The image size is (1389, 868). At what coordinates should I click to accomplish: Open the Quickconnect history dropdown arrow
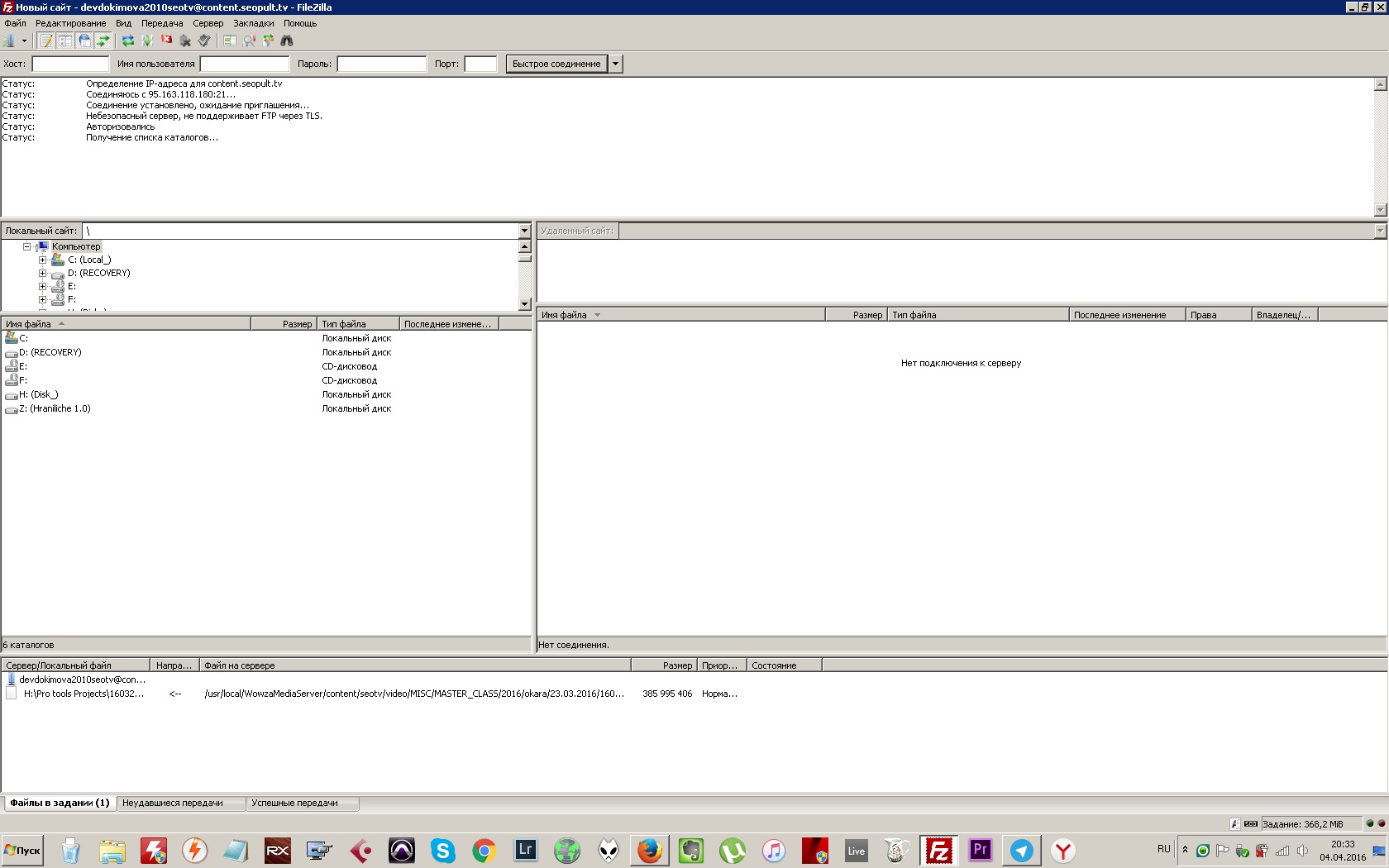point(615,64)
